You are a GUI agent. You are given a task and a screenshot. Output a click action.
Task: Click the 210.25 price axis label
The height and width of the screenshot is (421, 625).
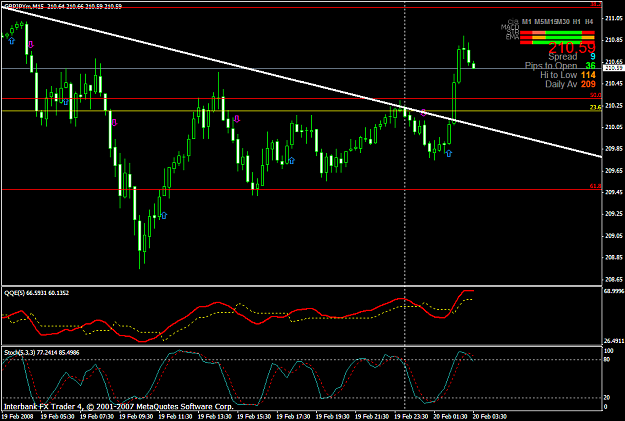tap(613, 105)
